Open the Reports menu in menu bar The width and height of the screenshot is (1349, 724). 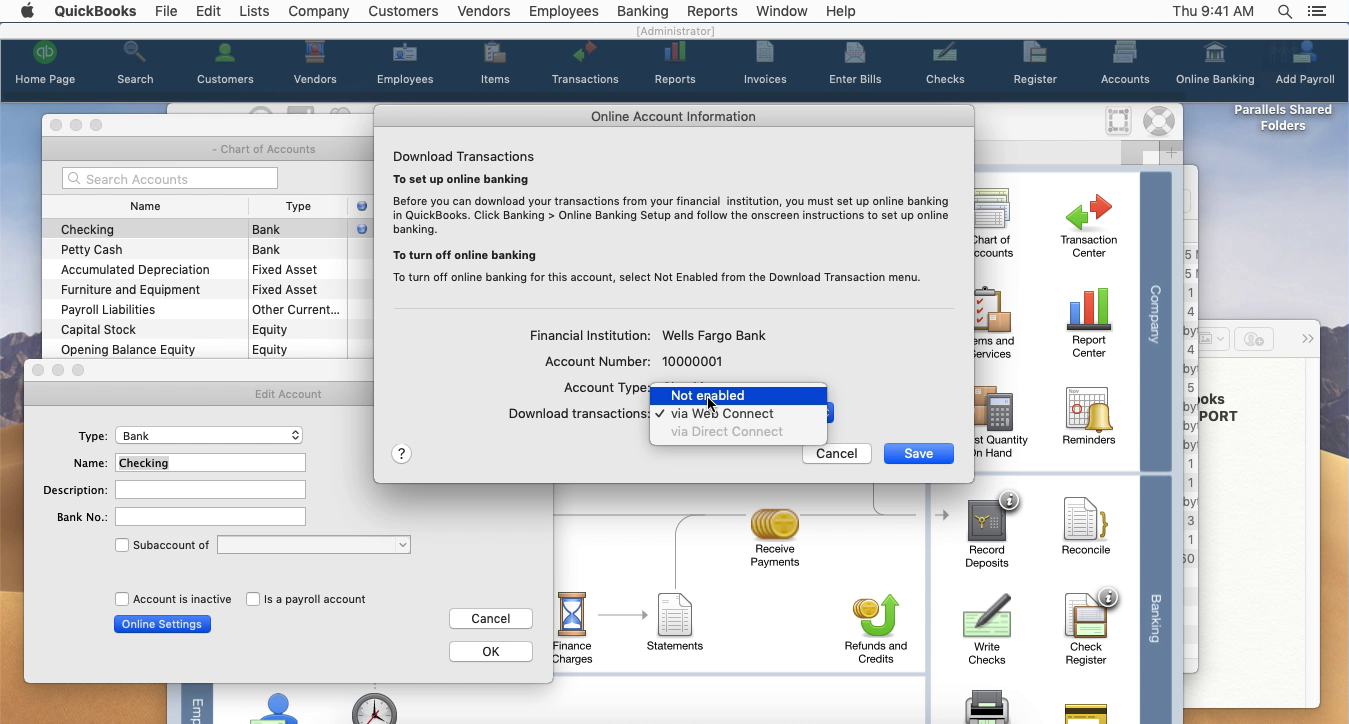[712, 11]
